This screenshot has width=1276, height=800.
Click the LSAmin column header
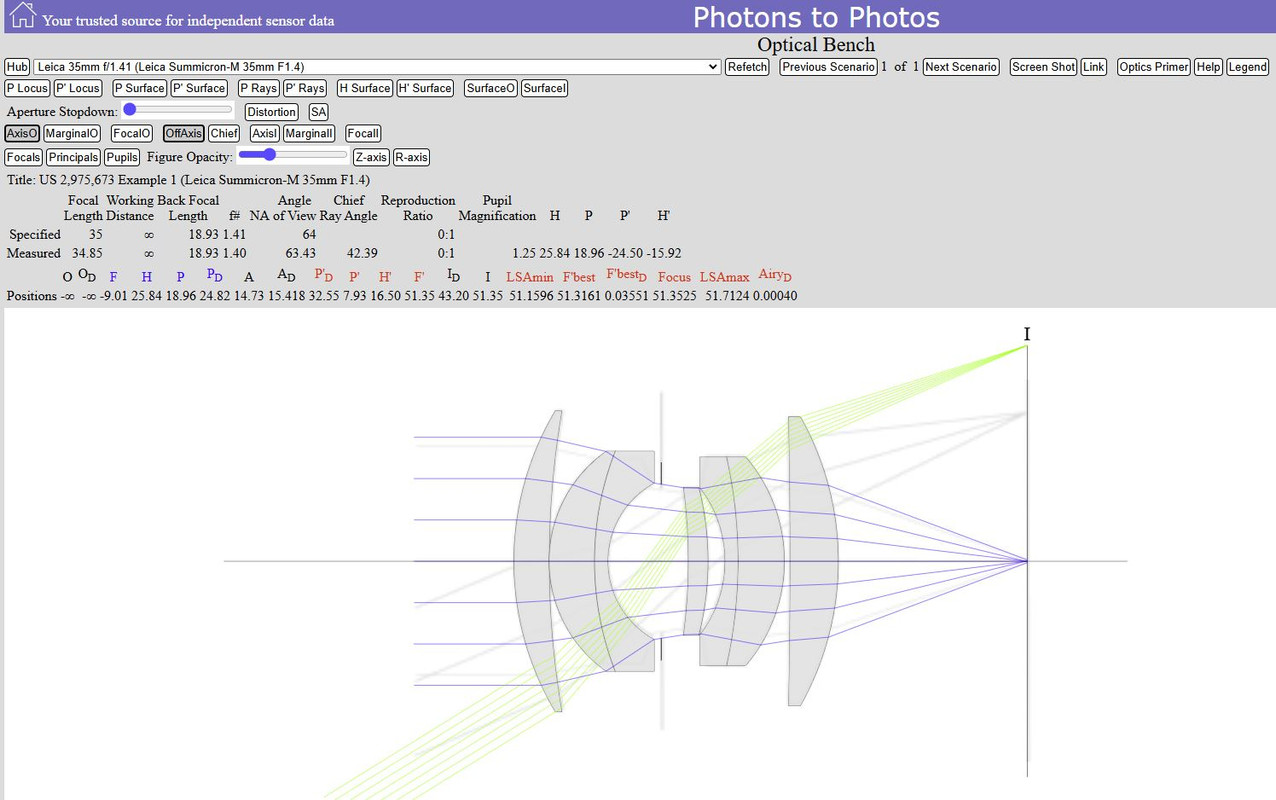click(530, 277)
